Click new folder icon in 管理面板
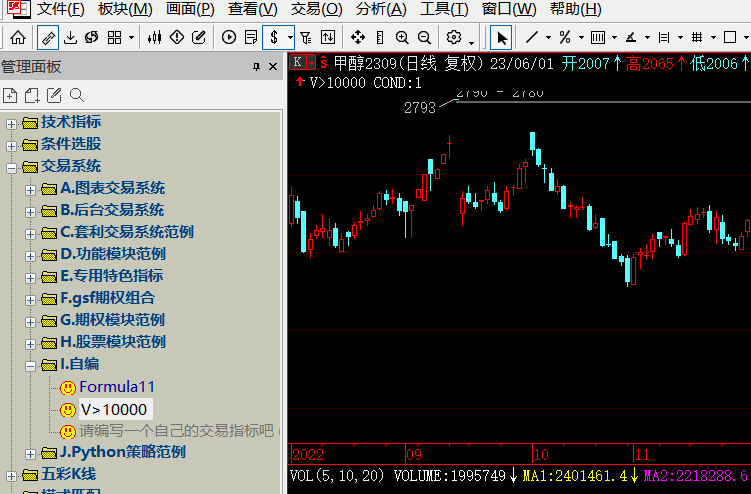This screenshot has height=494, width=751. point(32,95)
